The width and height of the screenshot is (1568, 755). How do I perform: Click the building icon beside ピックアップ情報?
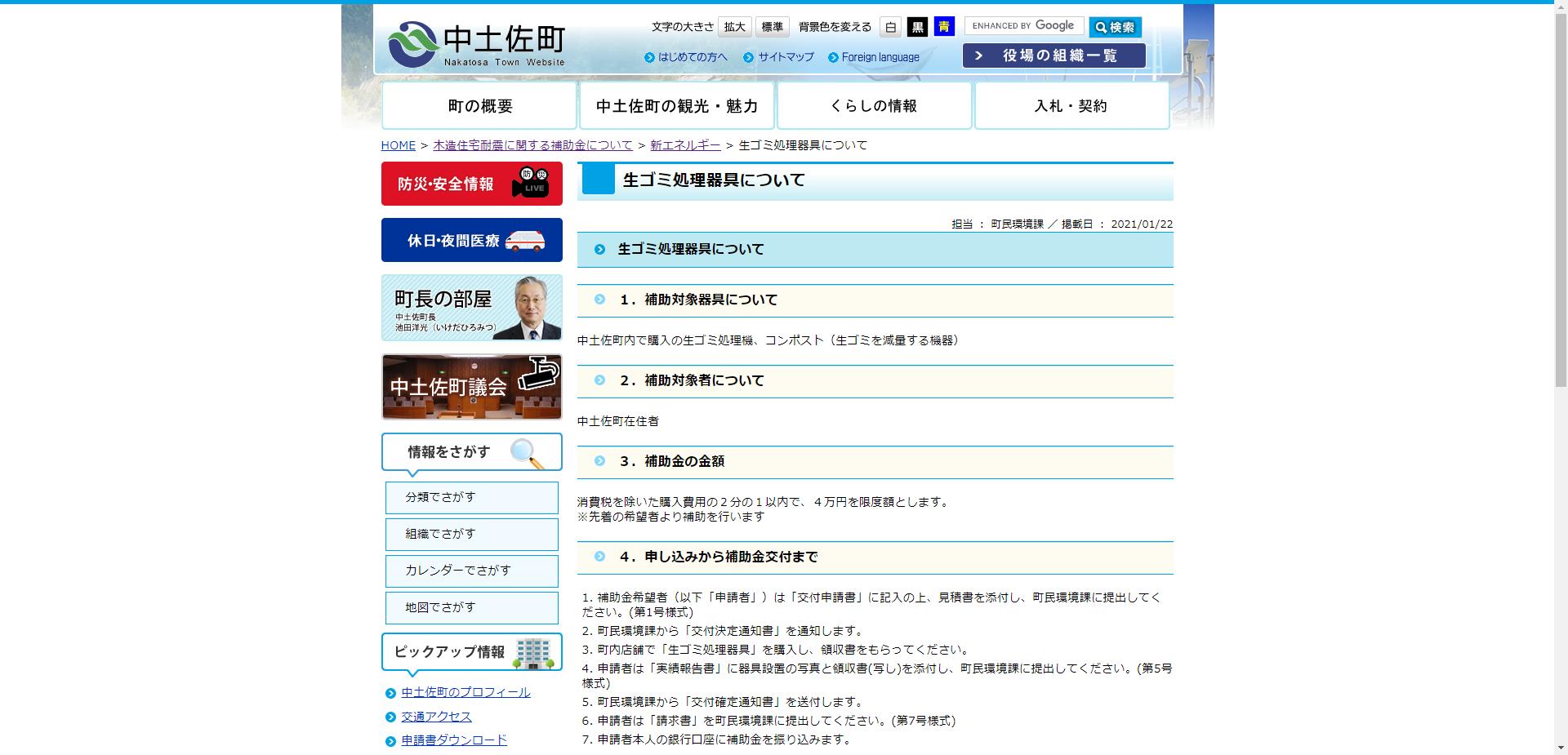(x=534, y=651)
